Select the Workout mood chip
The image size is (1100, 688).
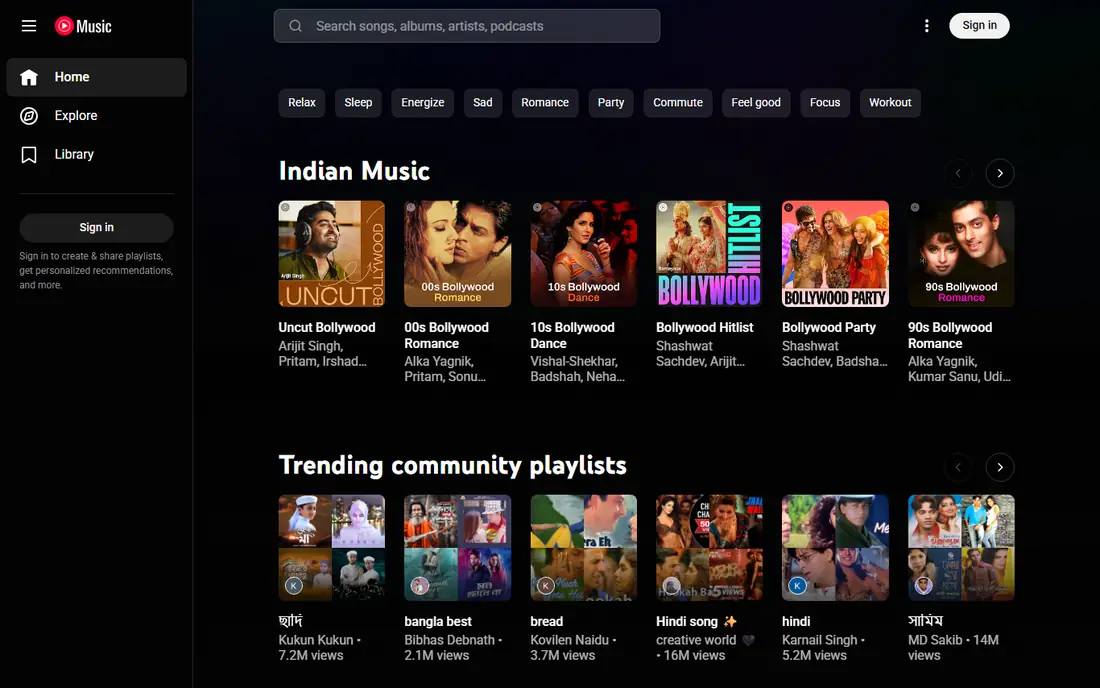(x=890, y=102)
